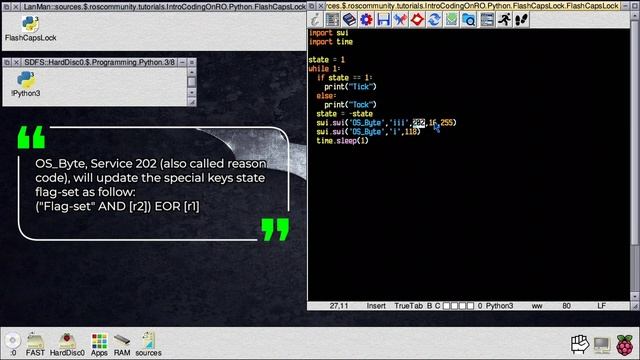Toggle Insert mode in the status bar

[376, 306]
